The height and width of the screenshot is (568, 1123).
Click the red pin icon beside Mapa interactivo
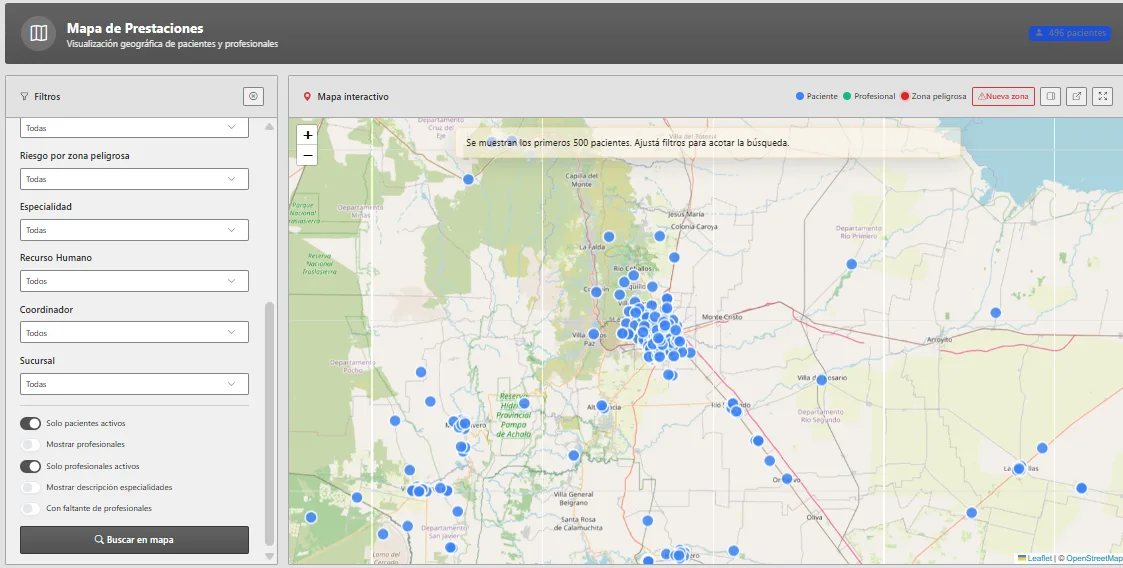tap(307, 97)
